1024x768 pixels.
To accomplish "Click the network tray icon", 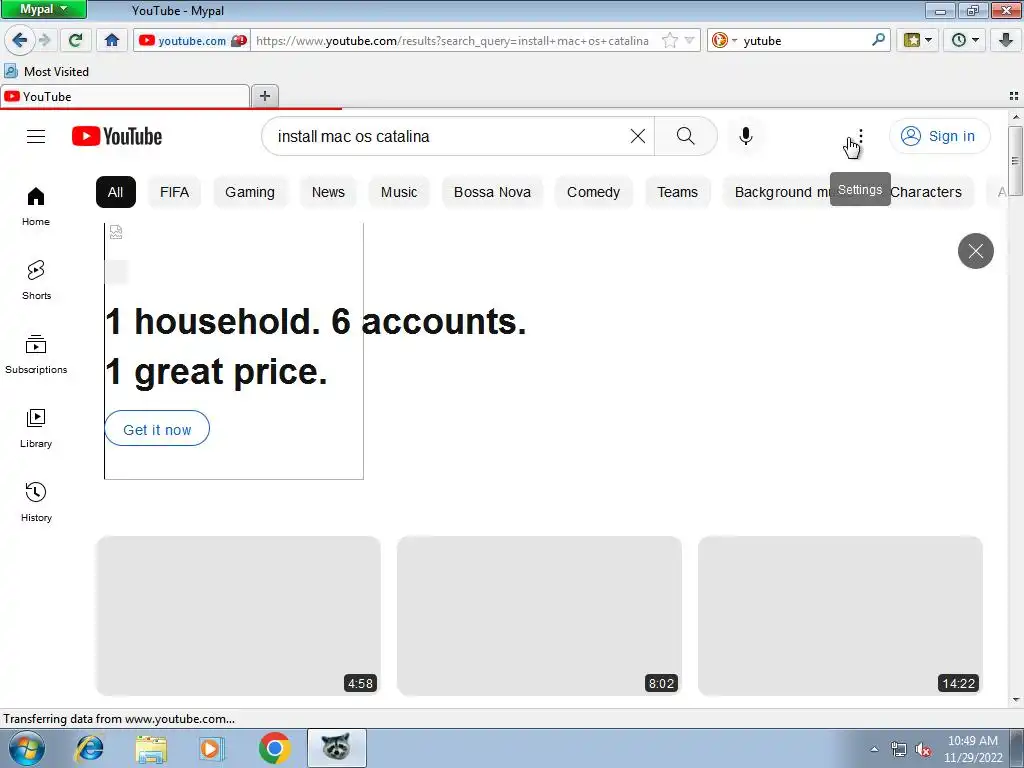I will 899,750.
